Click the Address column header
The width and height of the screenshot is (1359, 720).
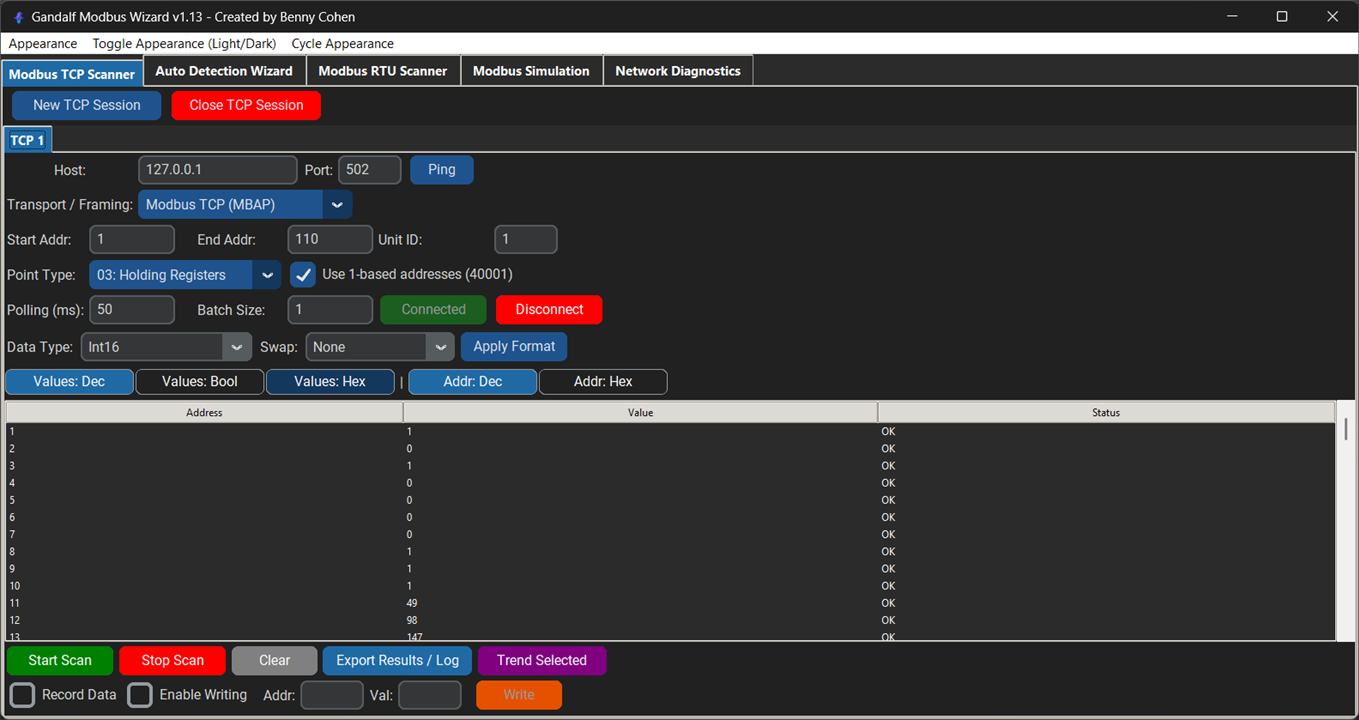tap(204, 412)
